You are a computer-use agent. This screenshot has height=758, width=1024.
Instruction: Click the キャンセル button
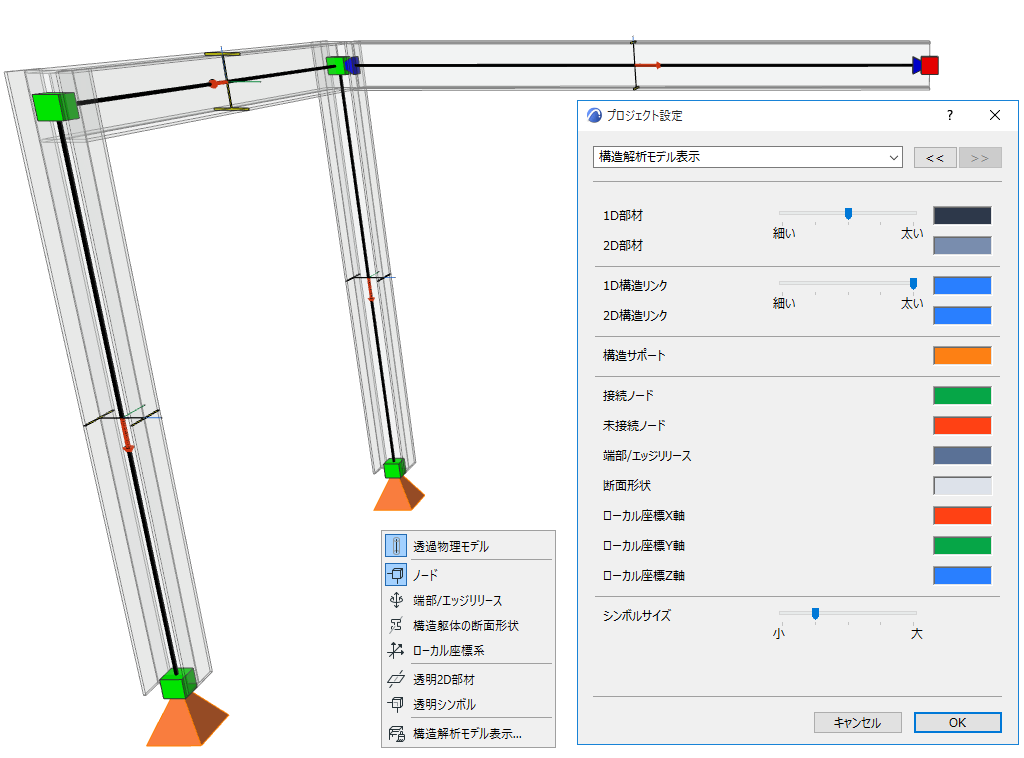[857, 722]
